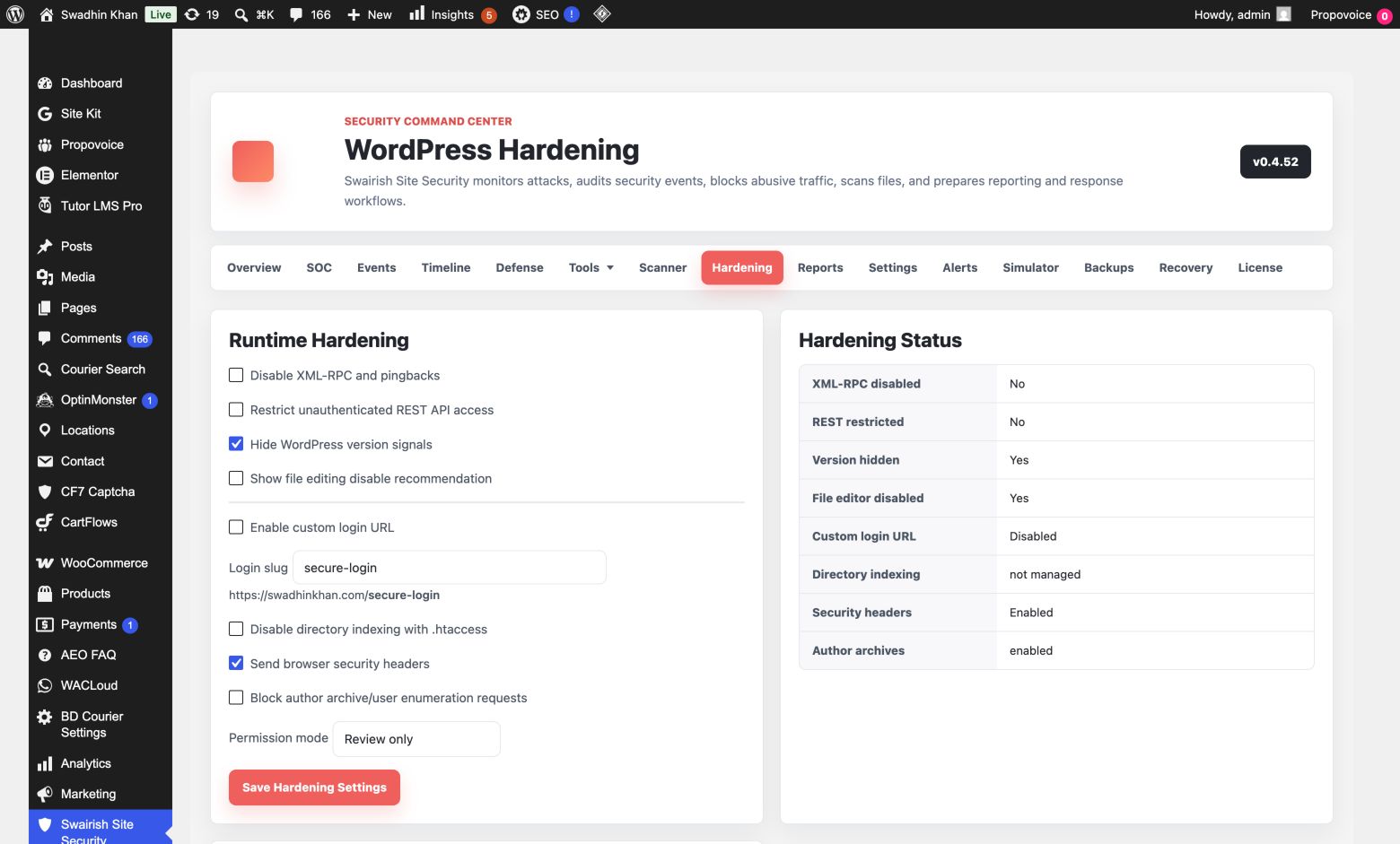Uncheck Send browser security headers
The height and width of the screenshot is (844, 1400).
pos(236,664)
